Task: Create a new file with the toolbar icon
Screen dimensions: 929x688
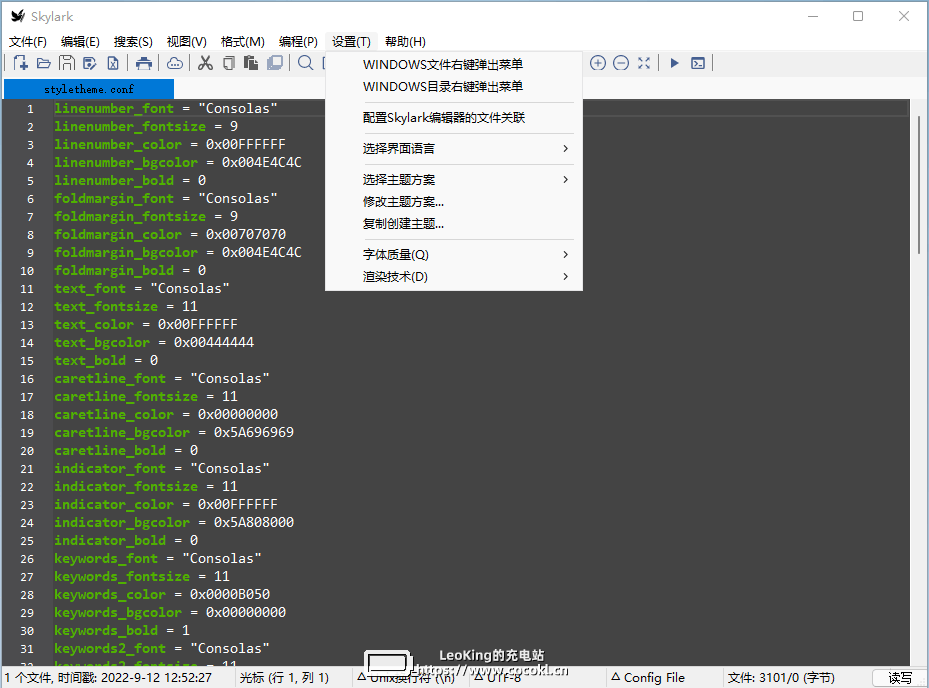Action: point(20,63)
